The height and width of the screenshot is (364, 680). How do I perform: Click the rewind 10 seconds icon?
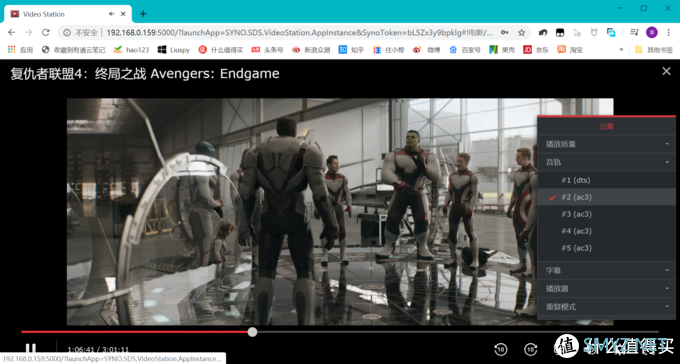[501, 349]
